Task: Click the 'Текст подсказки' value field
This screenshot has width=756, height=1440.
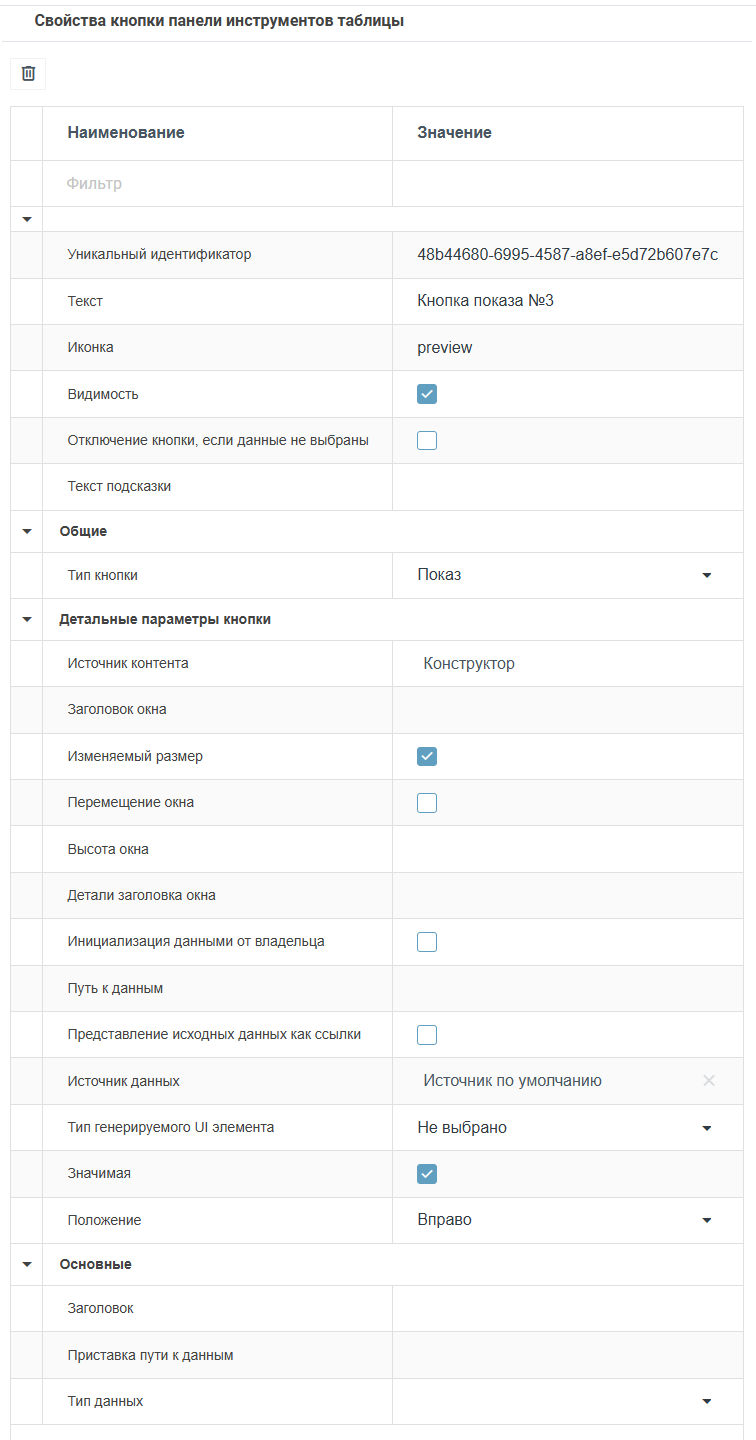Action: pyautogui.click(x=567, y=487)
